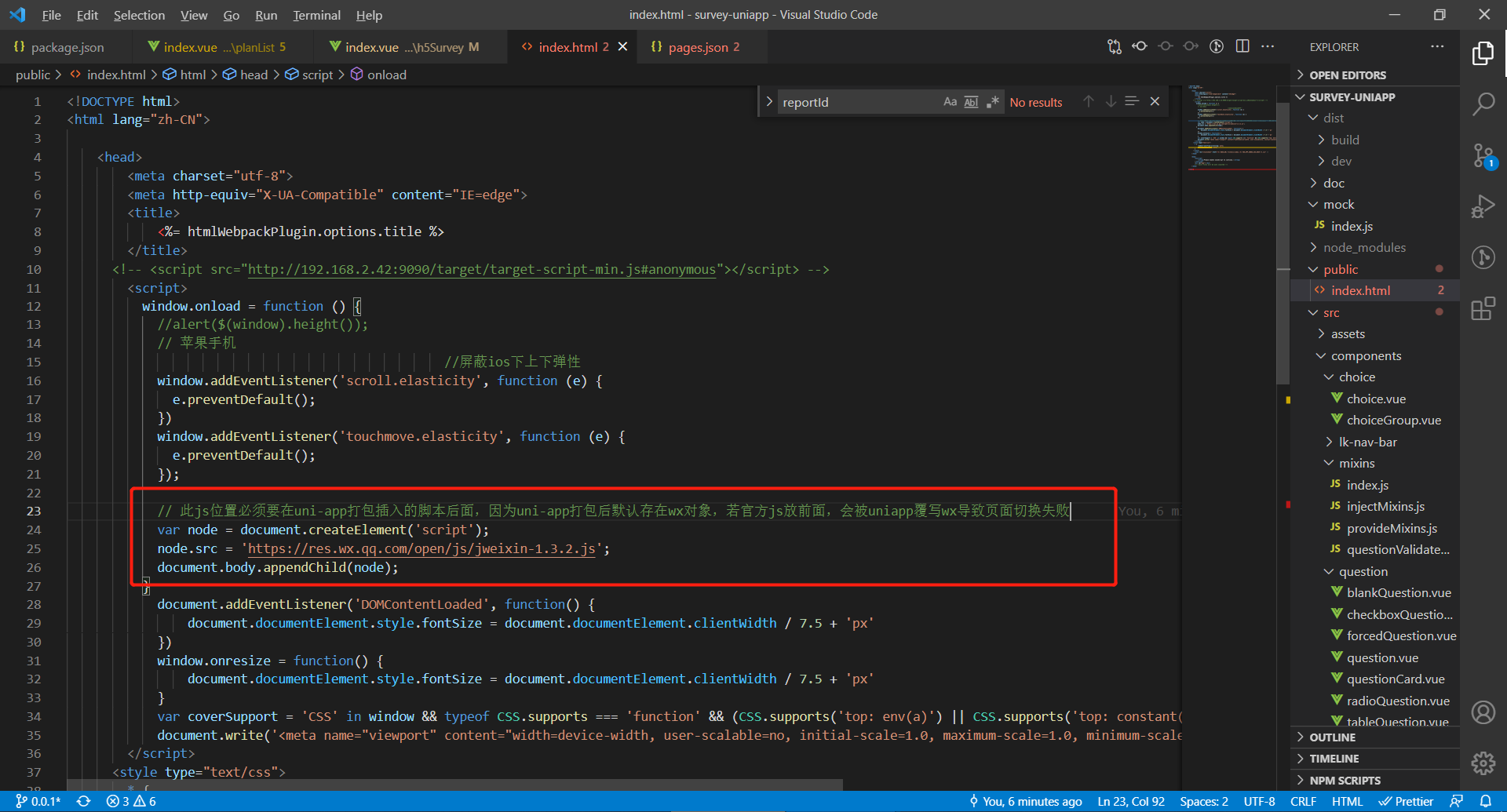Click the onload breadcrumb item
The width and height of the screenshot is (1507, 812).
click(378, 75)
